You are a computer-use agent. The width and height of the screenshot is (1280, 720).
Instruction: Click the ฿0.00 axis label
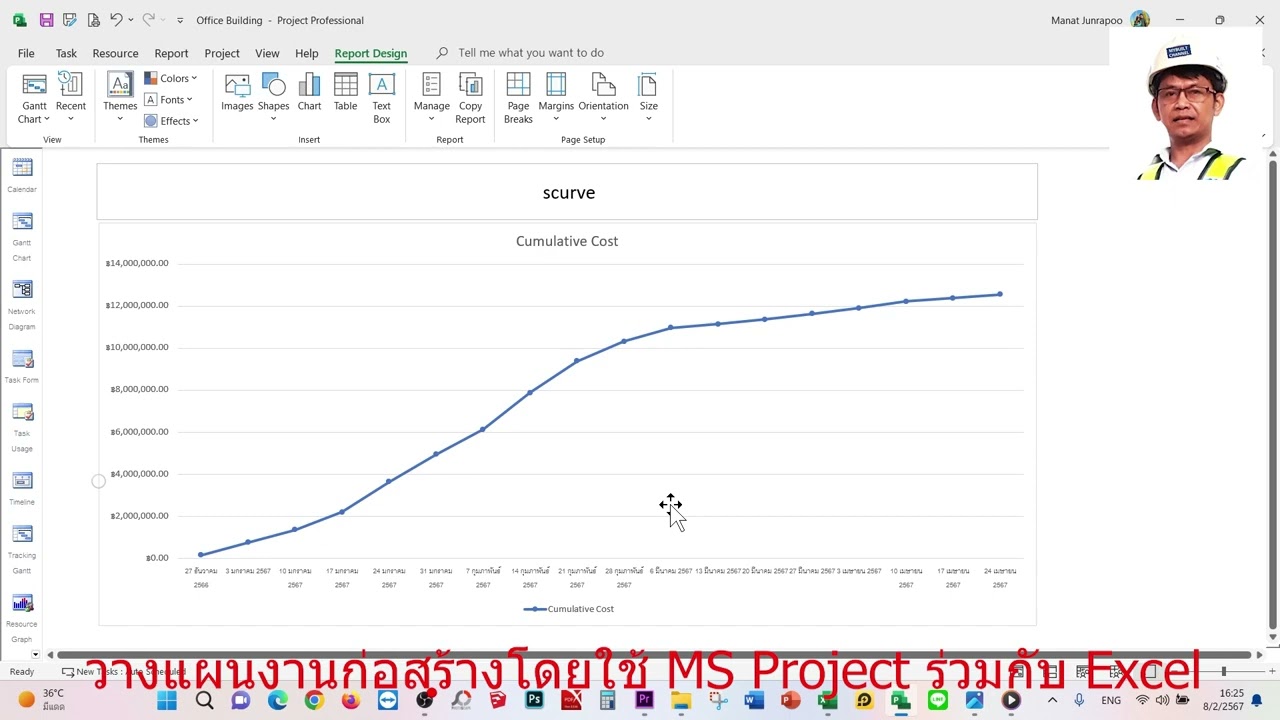click(x=157, y=558)
